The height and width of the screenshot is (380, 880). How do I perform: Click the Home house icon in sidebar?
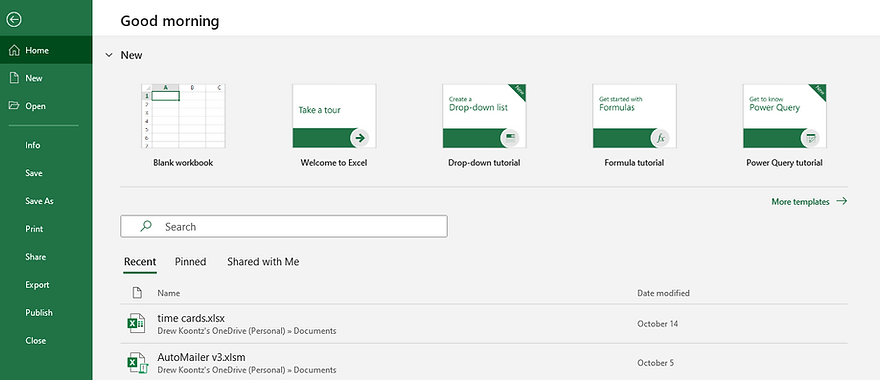[14, 51]
